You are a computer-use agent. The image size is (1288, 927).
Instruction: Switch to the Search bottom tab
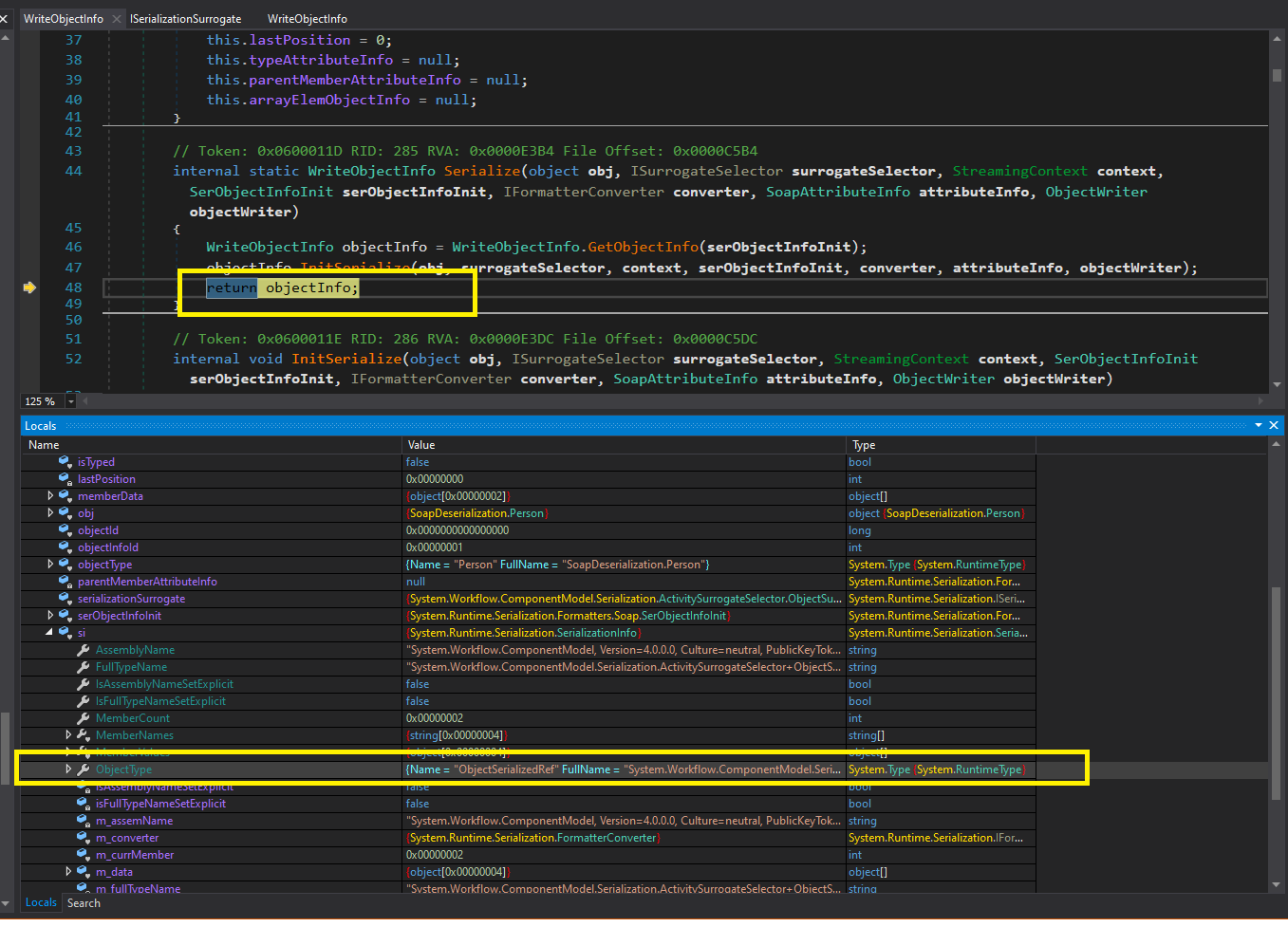(x=84, y=903)
